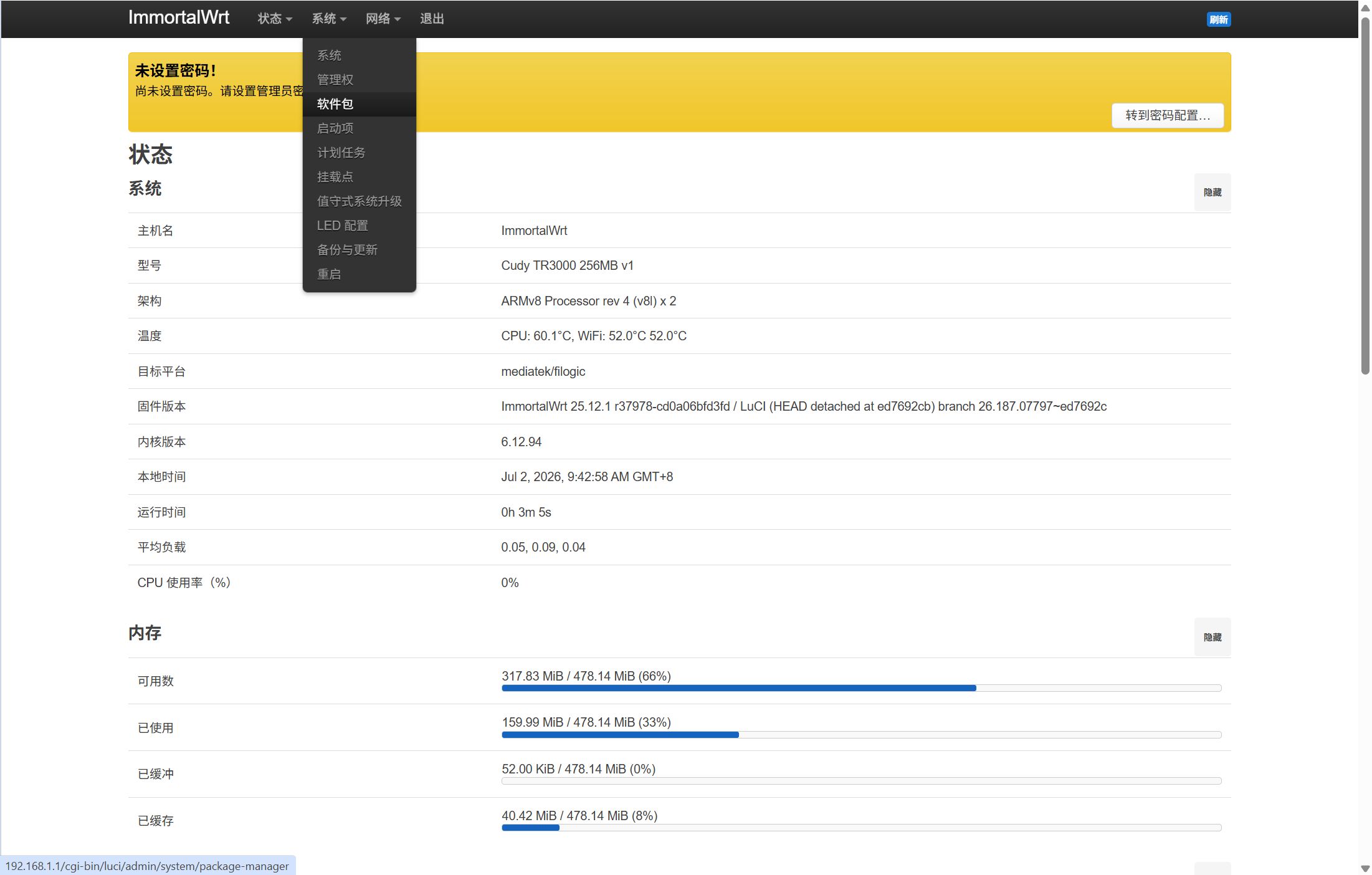Viewport: 1372px width, 875px height.
Task: Click the vertical scrollbar thumb
Action: coord(1365,195)
